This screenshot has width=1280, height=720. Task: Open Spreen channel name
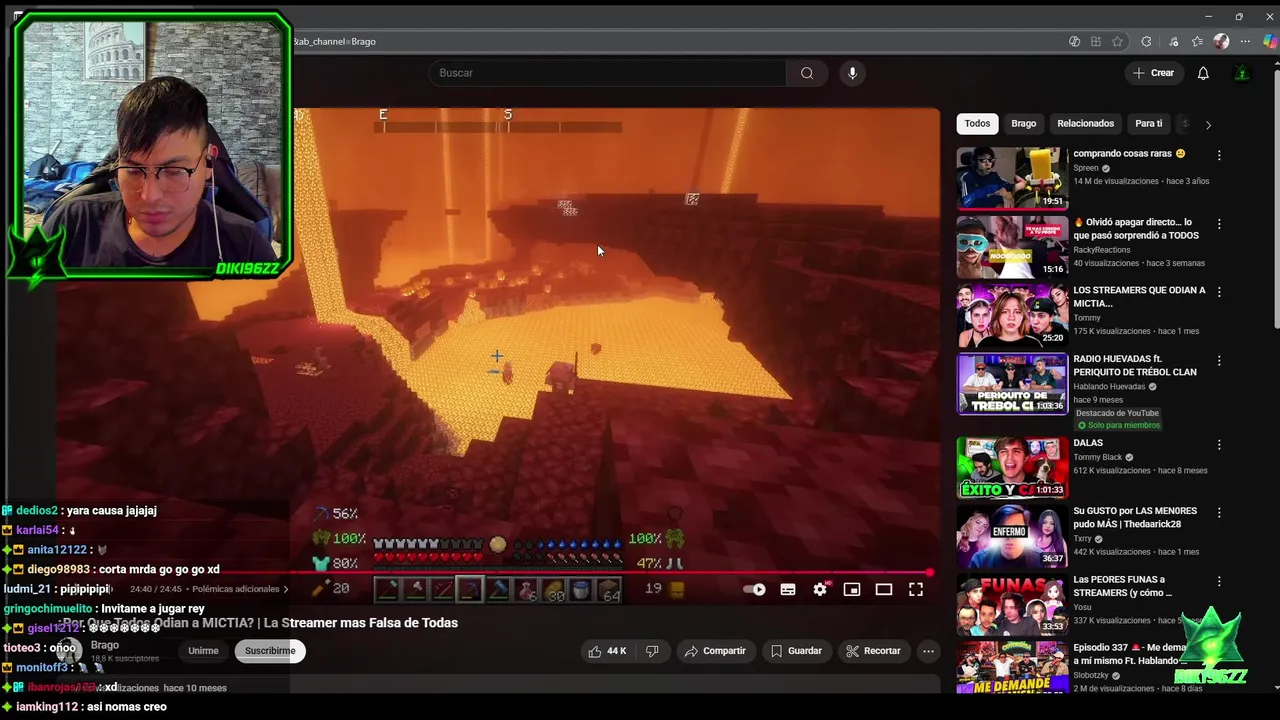pos(1086,168)
